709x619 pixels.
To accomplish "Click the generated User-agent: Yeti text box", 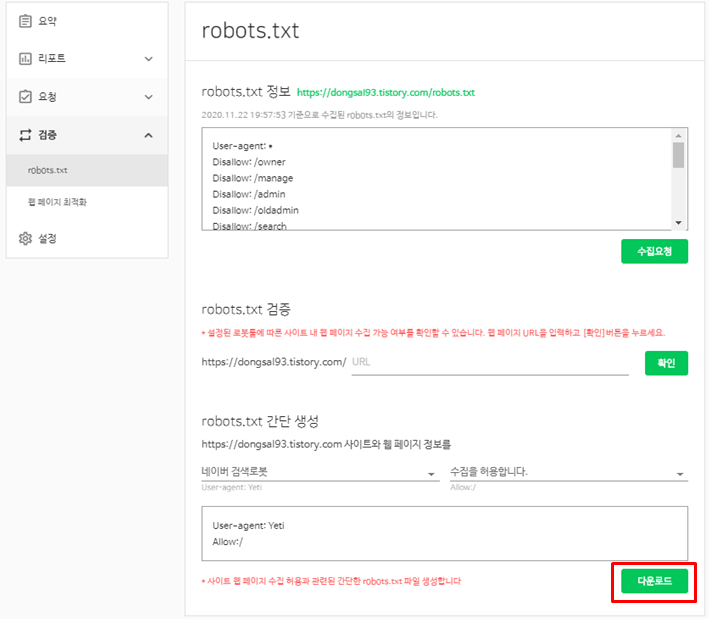I will click(444, 534).
